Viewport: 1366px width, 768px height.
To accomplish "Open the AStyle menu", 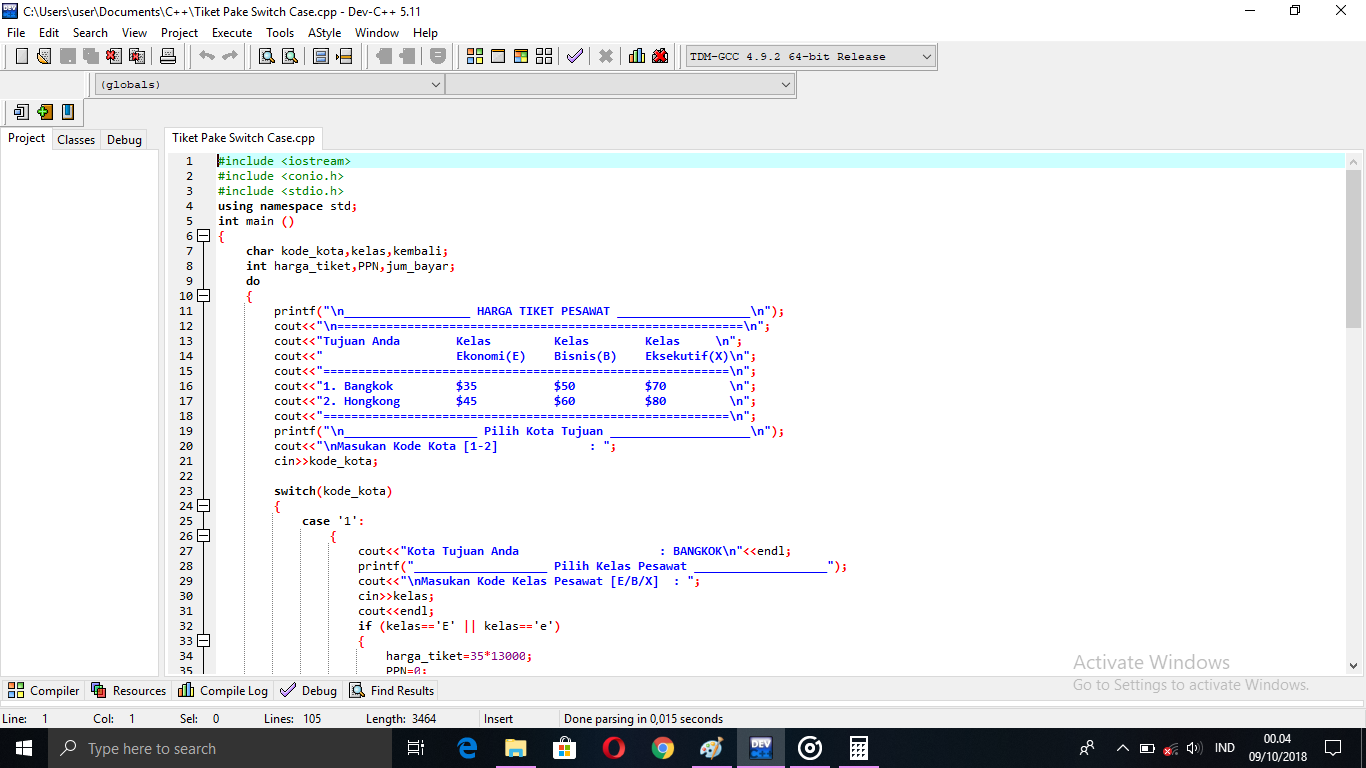I will (x=324, y=33).
